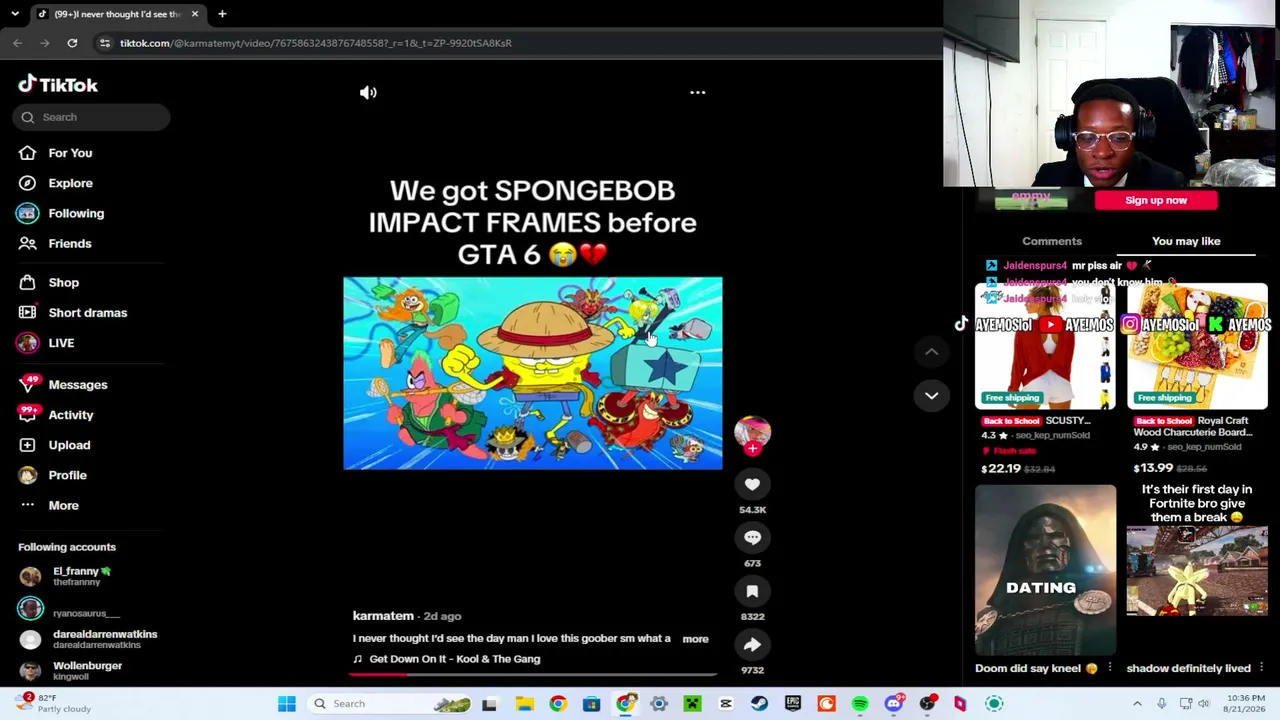Image resolution: width=1280 pixels, height=720 pixels.
Task: Open Epic Games Launcher from the taskbar
Action: (x=793, y=704)
